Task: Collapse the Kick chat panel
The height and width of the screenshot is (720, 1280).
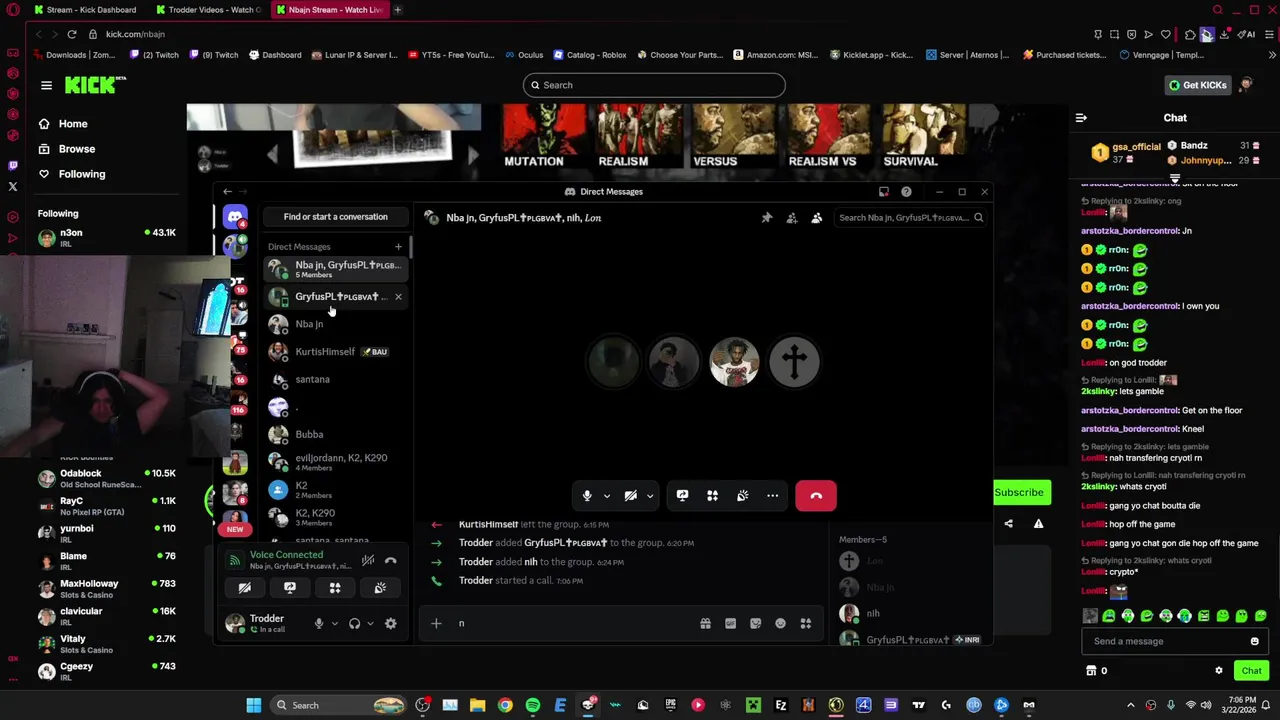Action: [x=1081, y=118]
